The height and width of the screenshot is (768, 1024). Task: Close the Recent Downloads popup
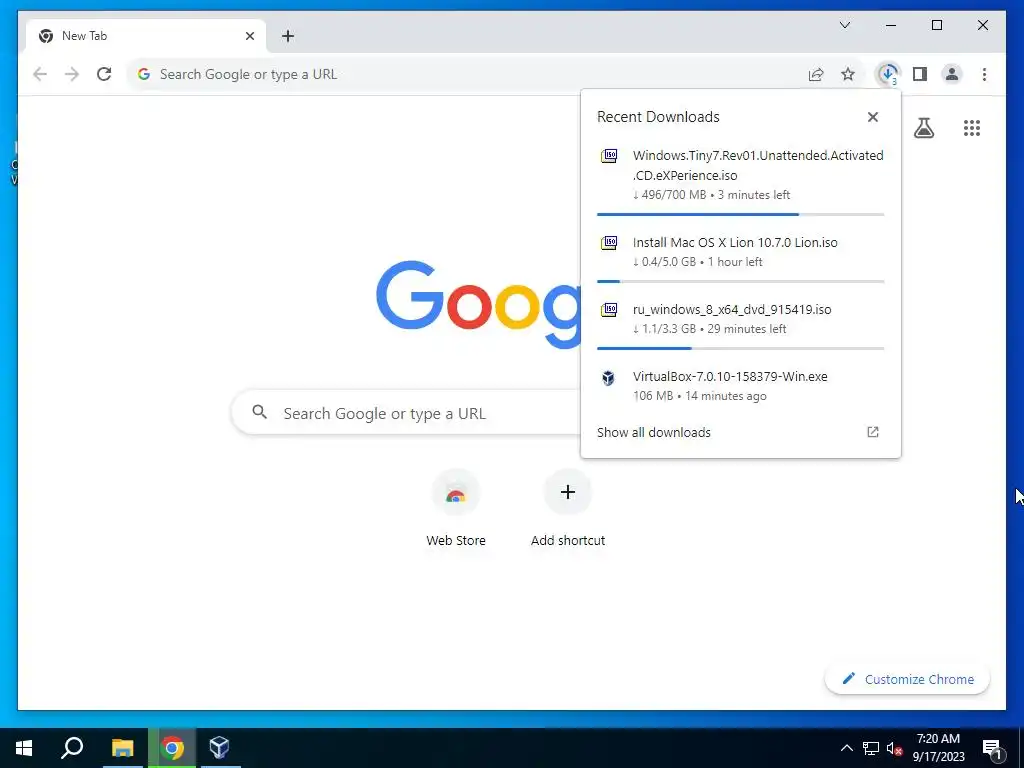point(872,117)
